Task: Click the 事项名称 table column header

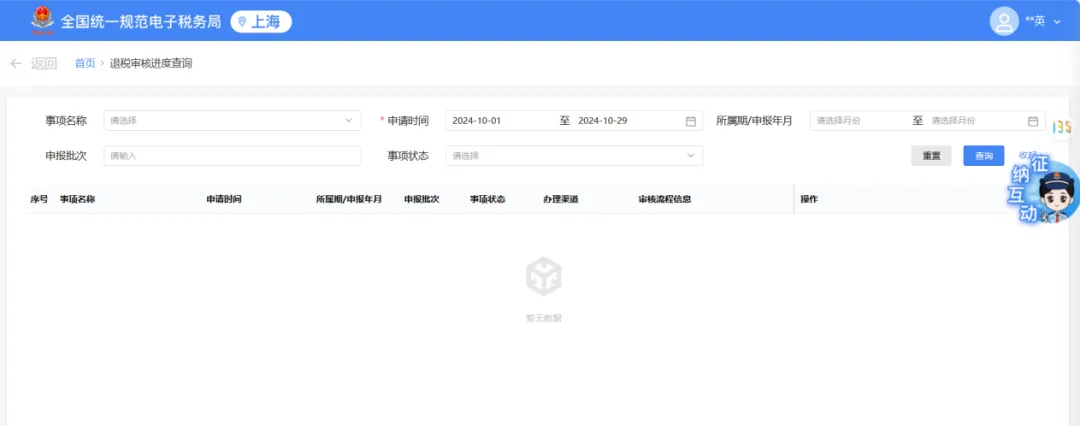Action: click(77, 199)
